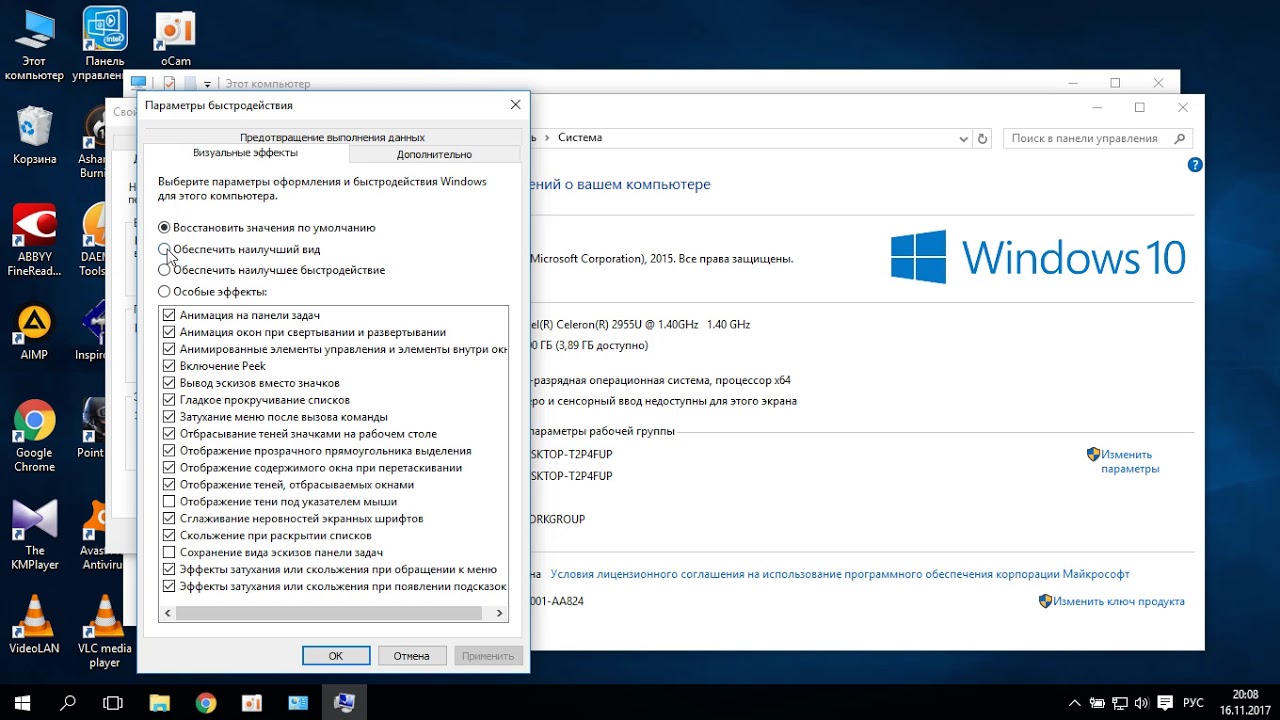Open the Панель управления desktop icon
The width and height of the screenshot is (1280, 720).
pyautogui.click(x=104, y=45)
